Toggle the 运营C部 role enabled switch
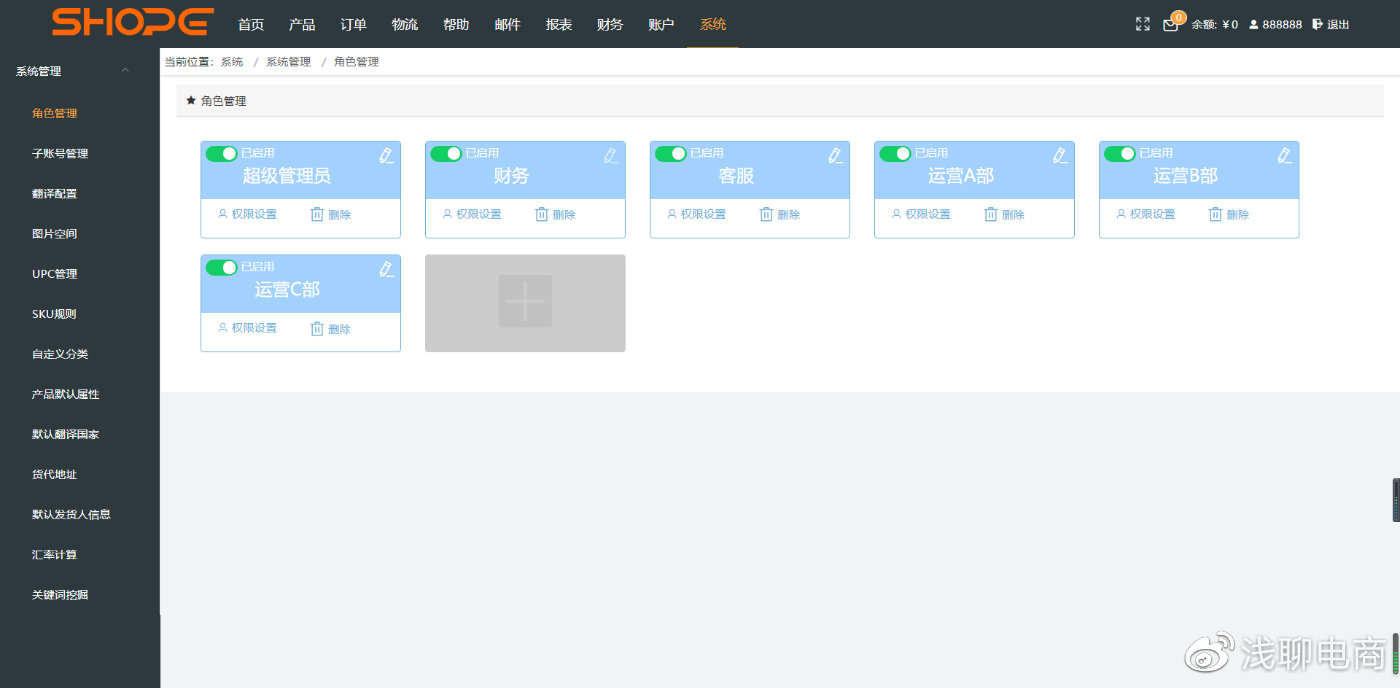This screenshot has height=688, width=1400. click(x=221, y=267)
